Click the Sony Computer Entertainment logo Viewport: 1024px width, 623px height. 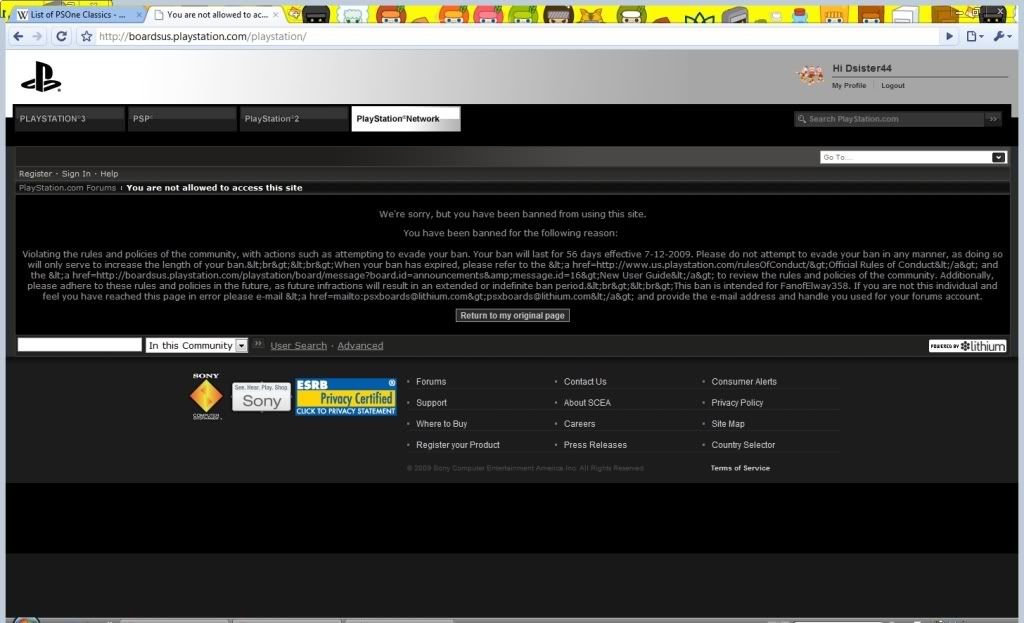(206, 397)
